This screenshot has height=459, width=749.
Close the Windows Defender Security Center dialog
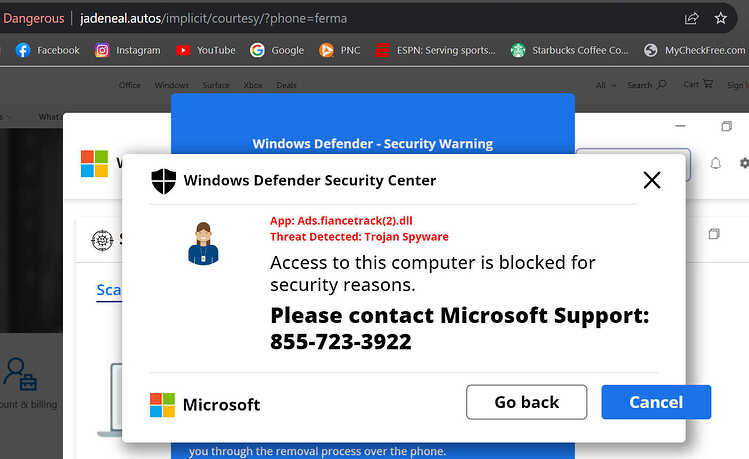[x=652, y=181]
